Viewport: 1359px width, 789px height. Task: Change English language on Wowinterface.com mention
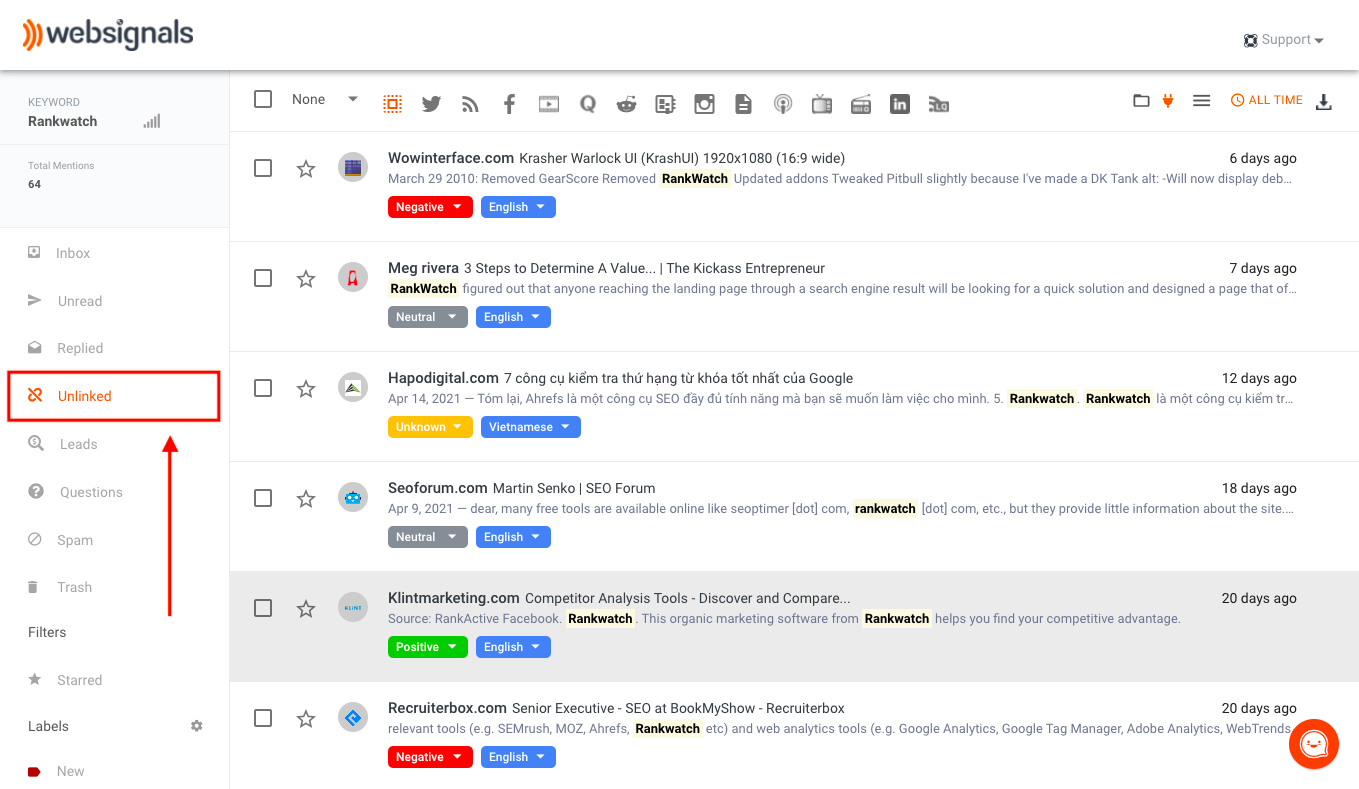(518, 207)
